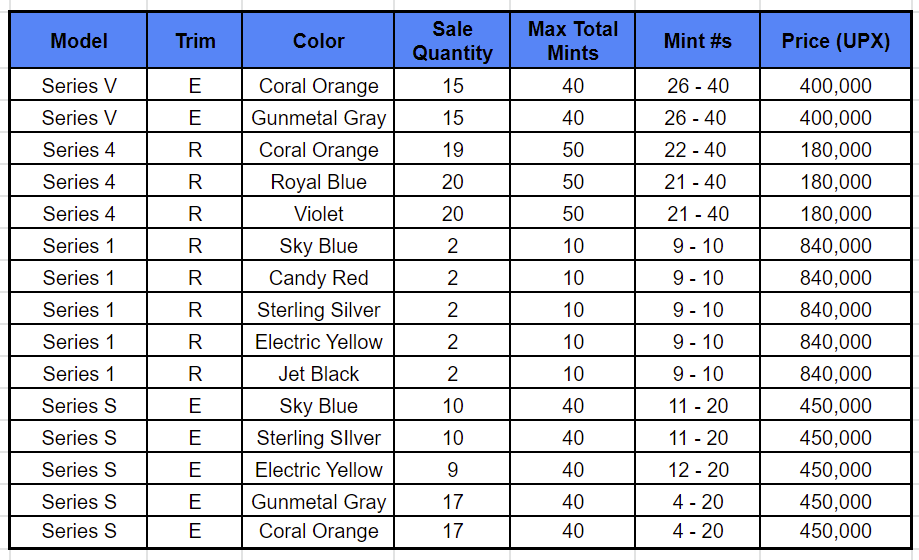Image resolution: width=919 pixels, height=560 pixels.
Task: Select Series V model cell for Gunmetal Gray
Action: 79,118
